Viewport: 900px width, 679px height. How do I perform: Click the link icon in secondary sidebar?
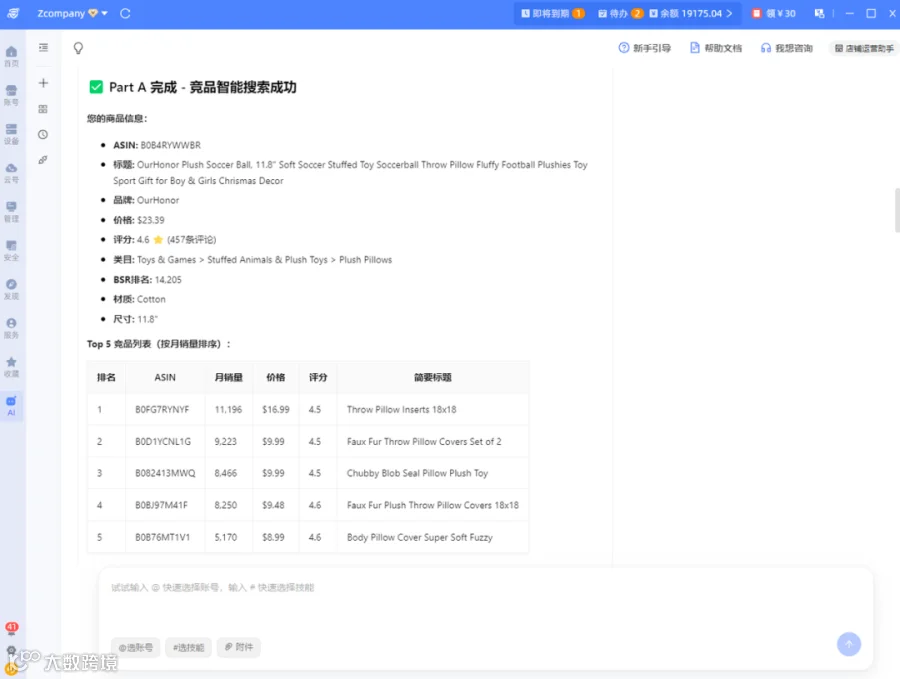(x=43, y=160)
